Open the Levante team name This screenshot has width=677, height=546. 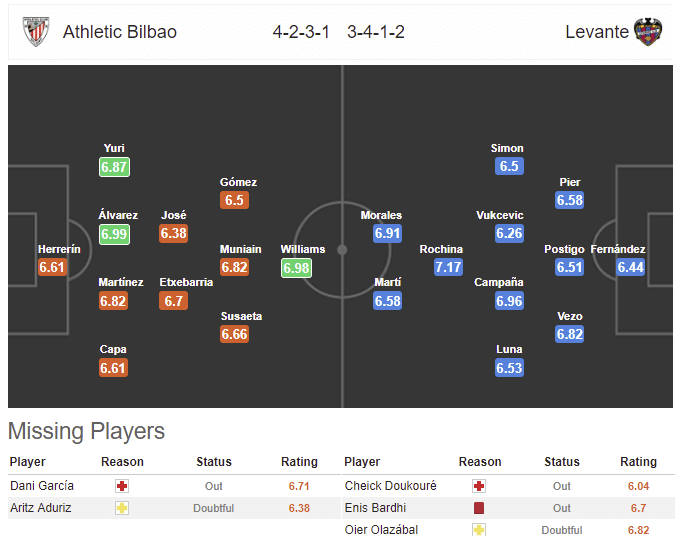point(597,32)
